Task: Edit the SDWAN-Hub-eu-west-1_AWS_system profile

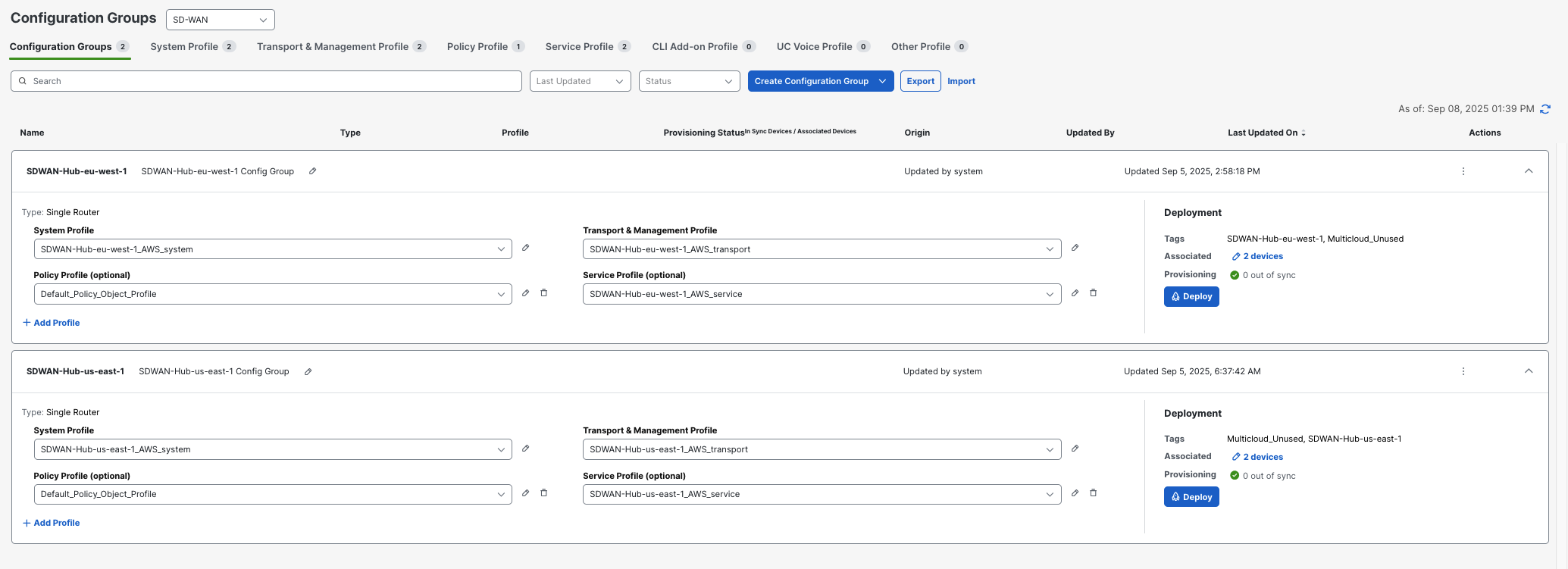Action: coord(525,248)
